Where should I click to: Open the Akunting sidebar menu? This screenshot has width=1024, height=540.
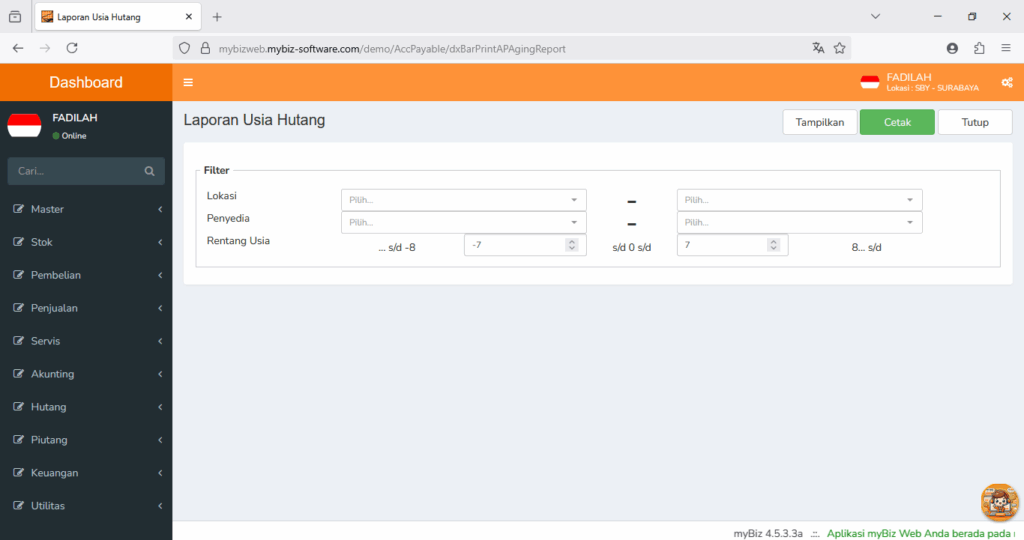tap(86, 374)
